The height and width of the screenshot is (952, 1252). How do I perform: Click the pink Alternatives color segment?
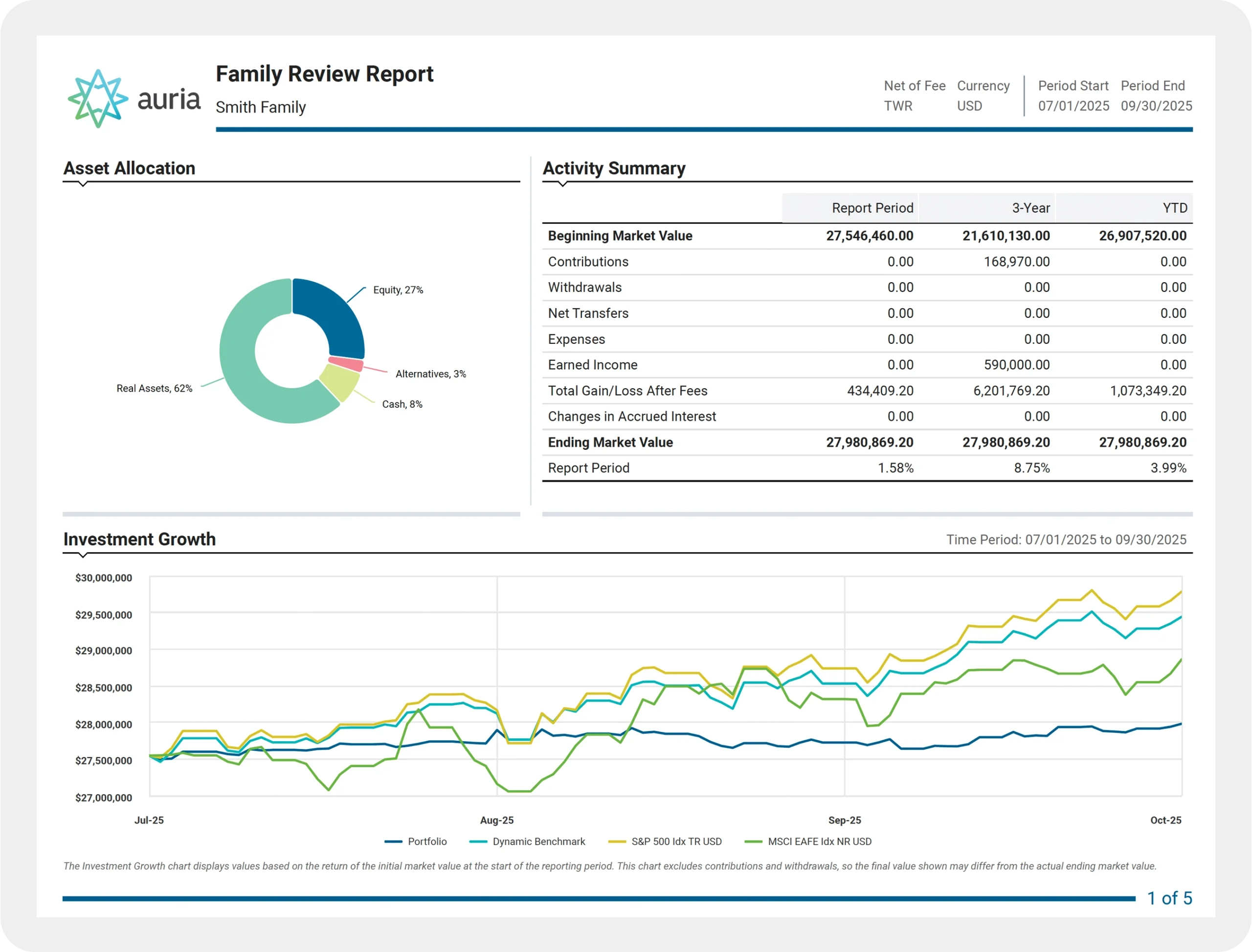pos(346,364)
